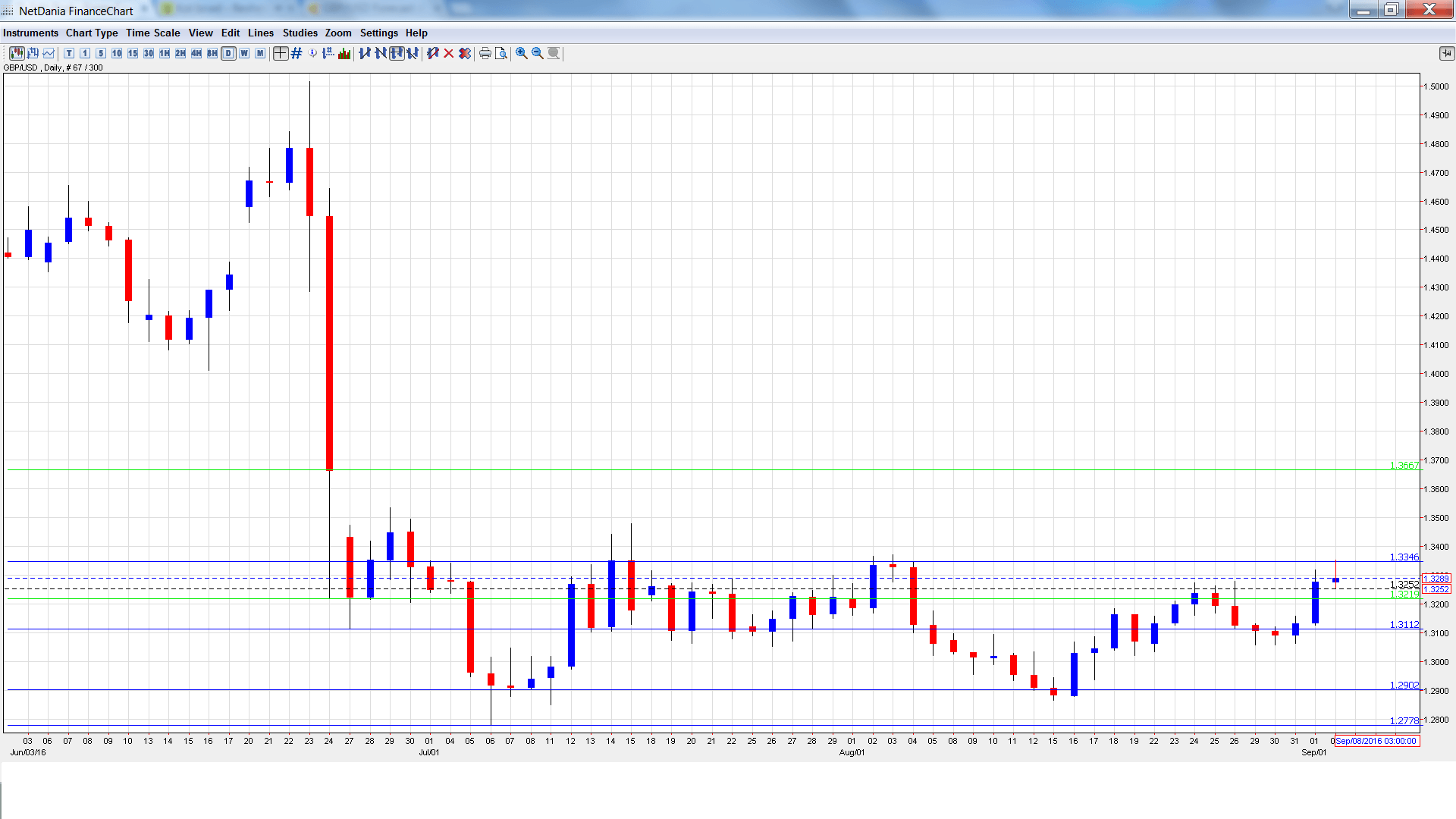Add volume study bars icon
Image resolution: width=1456 pixels, height=819 pixels.
click(345, 53)
